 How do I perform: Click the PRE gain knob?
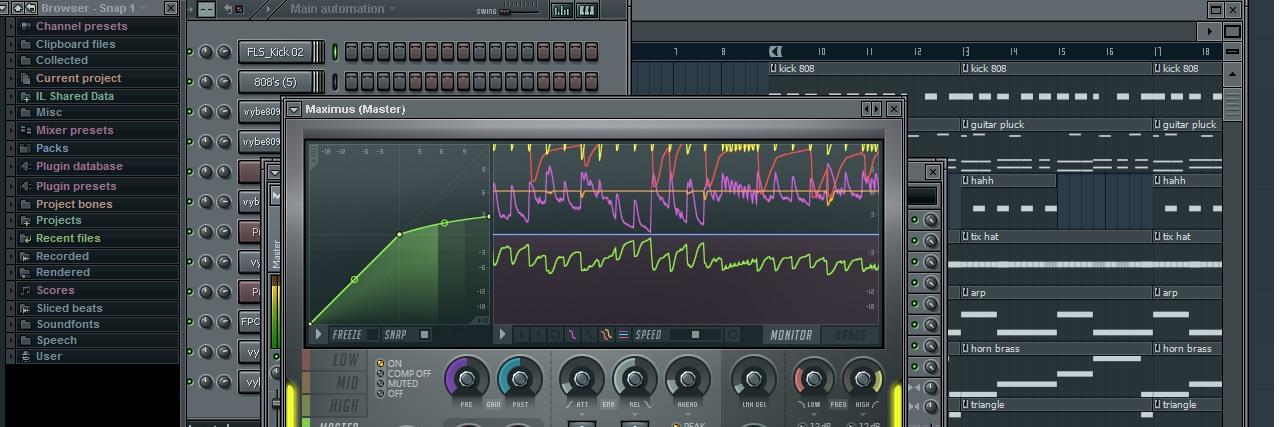point(466,378)
